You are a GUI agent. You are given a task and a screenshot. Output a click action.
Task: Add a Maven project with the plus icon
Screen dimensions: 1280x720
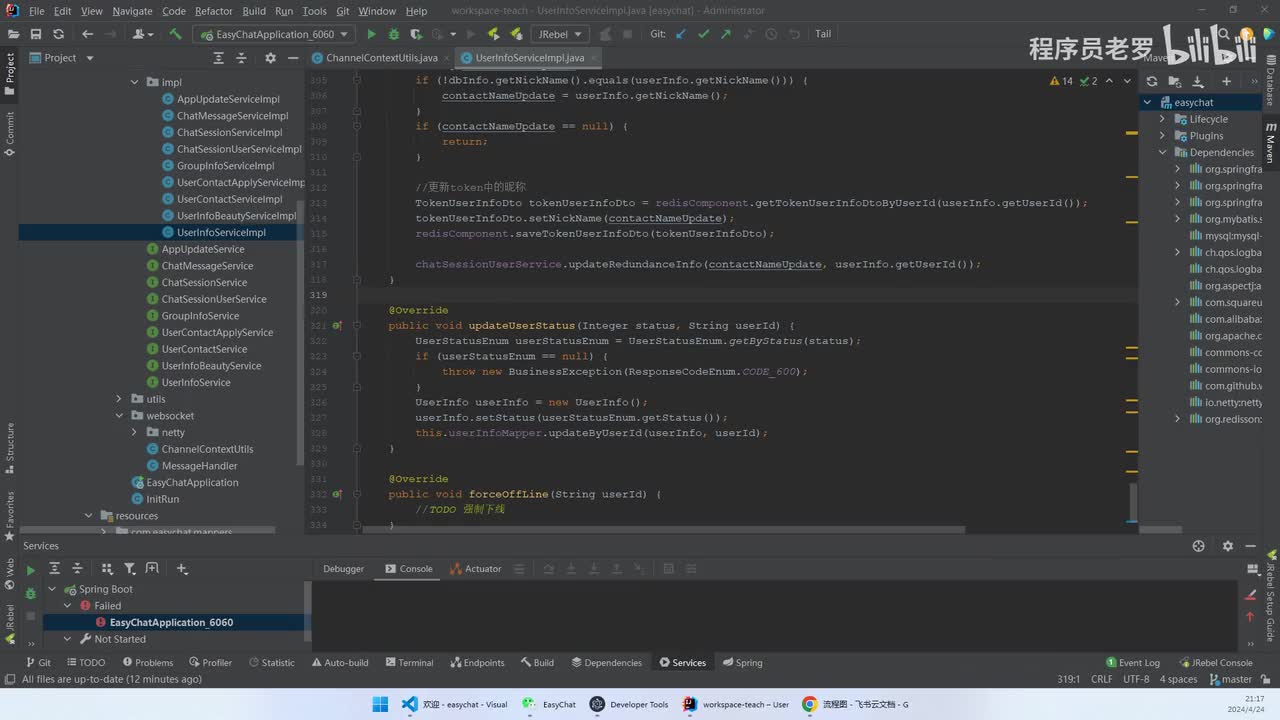point(1226,81)
